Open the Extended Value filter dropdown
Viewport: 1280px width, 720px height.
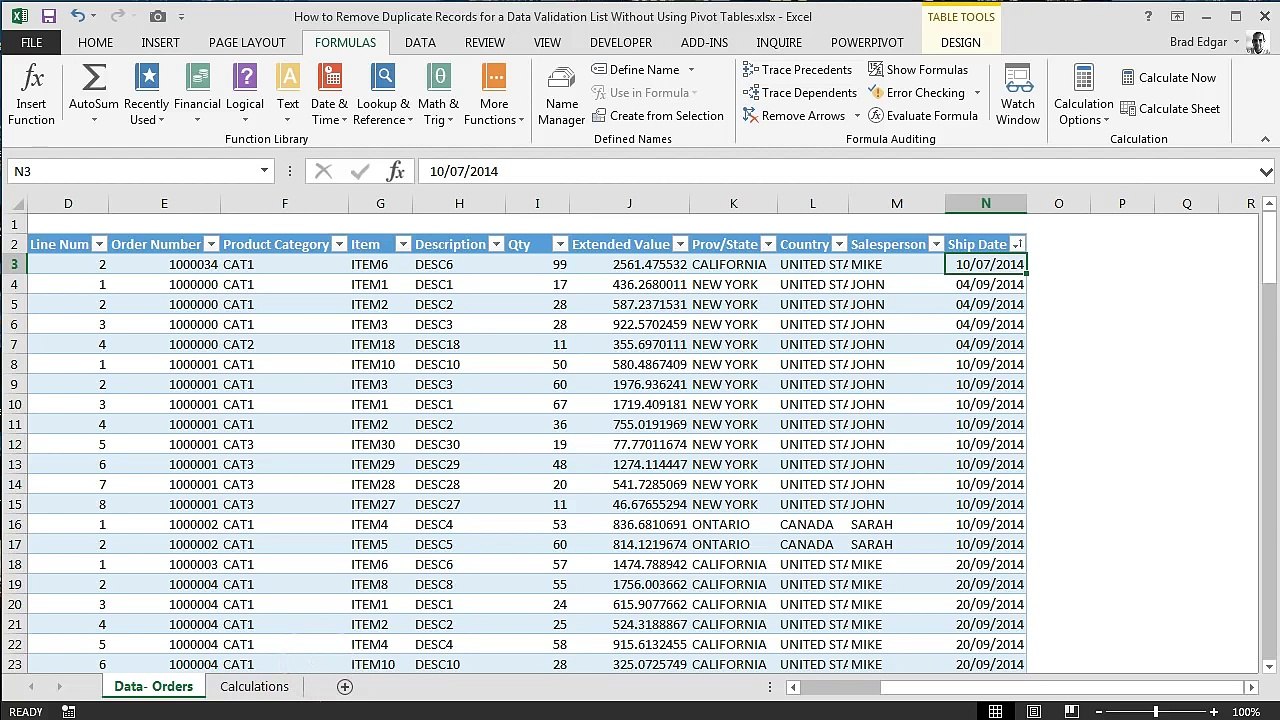pyautogui.click(x=680, y=244)
